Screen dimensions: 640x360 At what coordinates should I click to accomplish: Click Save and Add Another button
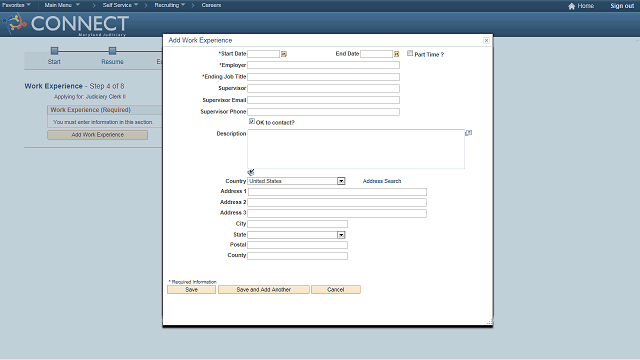pyautogui.click(x=264, y=289)
